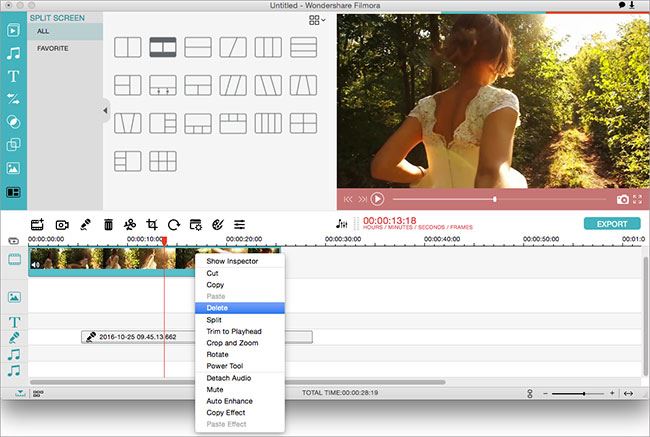Click the picture-in-picture track icon

click(14, 297)
